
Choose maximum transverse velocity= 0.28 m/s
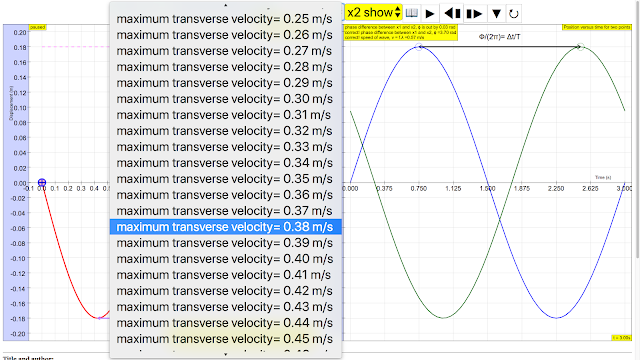click(225, 67)
